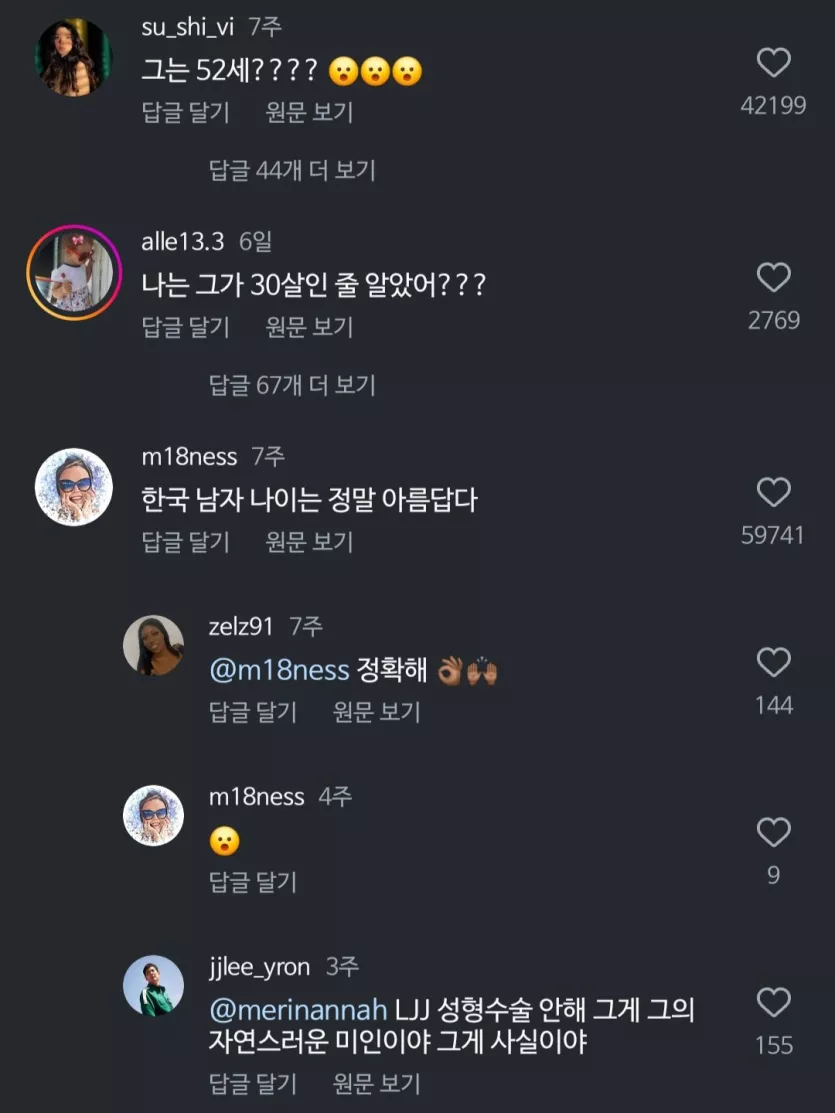The width and height of the screenshot is (835, 1113).
Task: Click 답글 달기 under m18ness's emoji reply
Action: tap(253, 882)
